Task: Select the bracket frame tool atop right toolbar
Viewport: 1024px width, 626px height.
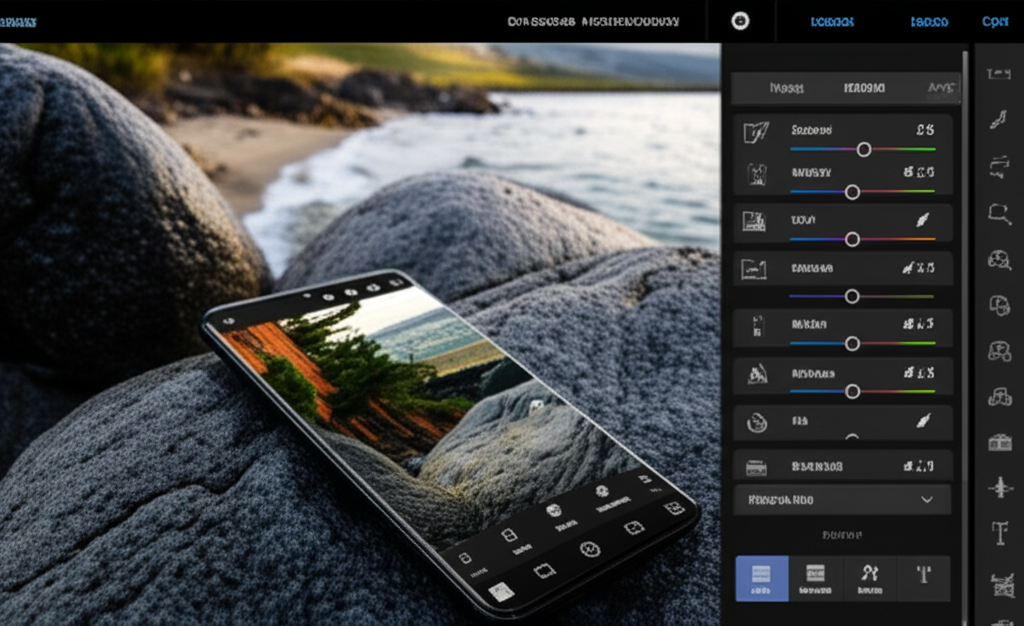Action: (999, 74)
